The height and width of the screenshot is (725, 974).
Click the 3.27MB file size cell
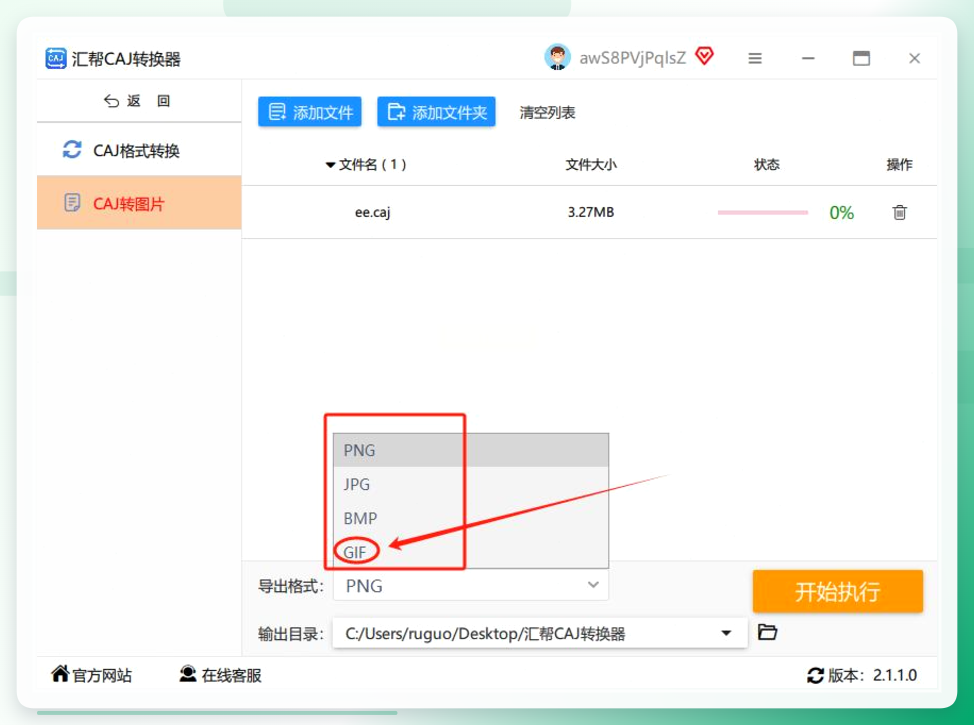tap(591, 212)
